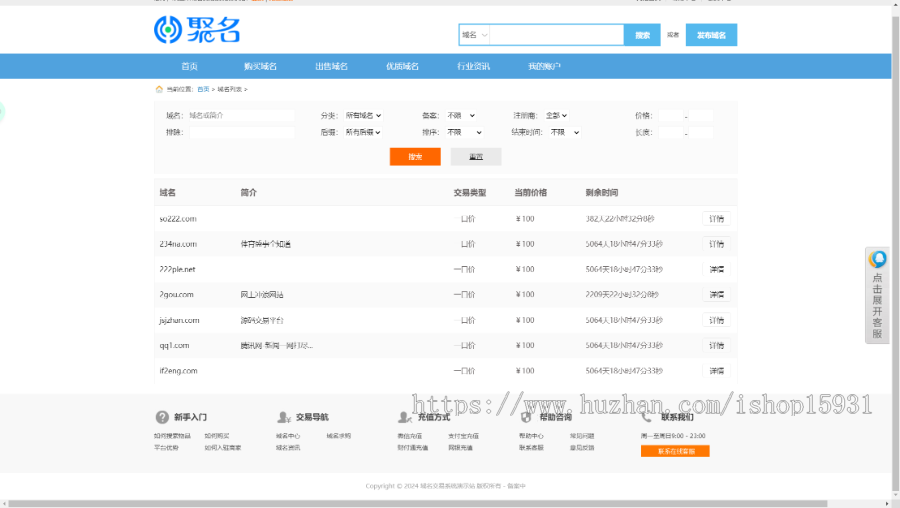Viewport: 900px width, 508px height.
Task: Click 域名中心 footer link
Action: pos(288,436)
